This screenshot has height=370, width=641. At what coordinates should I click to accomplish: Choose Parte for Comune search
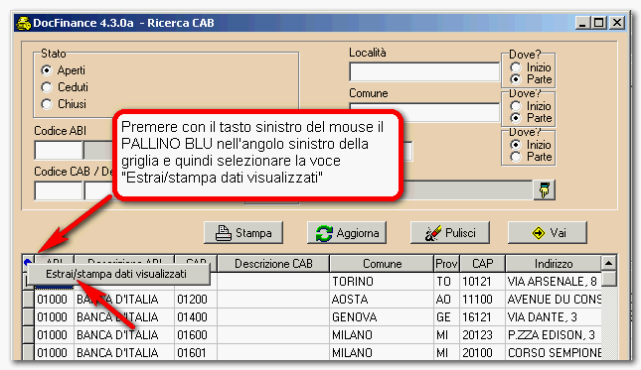pyautogui.click(x=516, y=118)
